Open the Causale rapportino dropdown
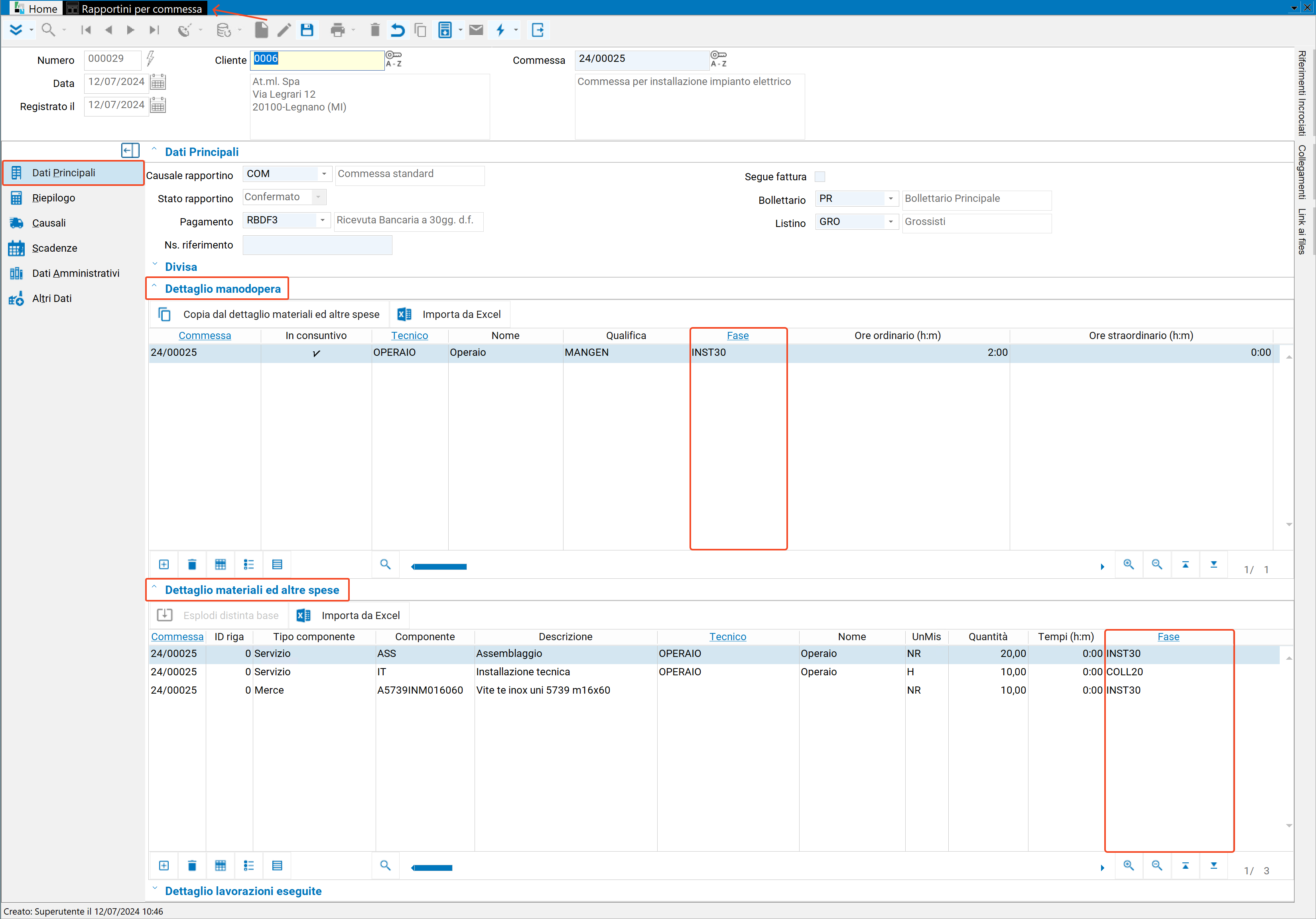The width and height of the screenshot is (1316, 919). point(325,174)
